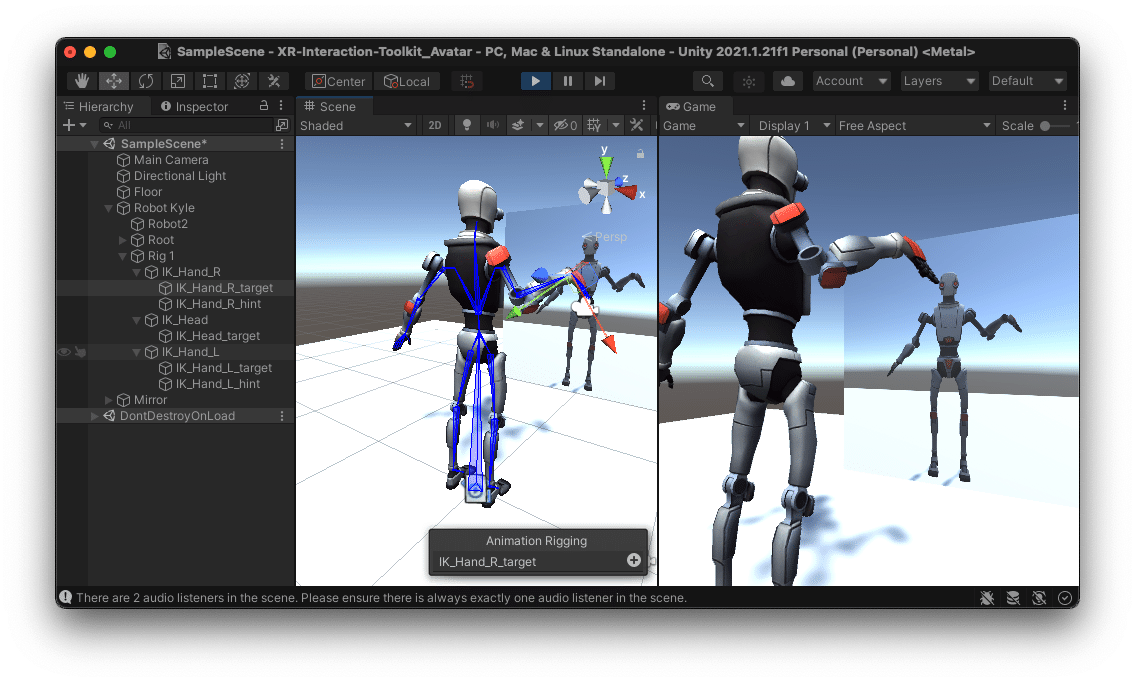Screen dimensions: 1135x682
Task: Open the Unity search magnifier
Action: pos(708,81)
